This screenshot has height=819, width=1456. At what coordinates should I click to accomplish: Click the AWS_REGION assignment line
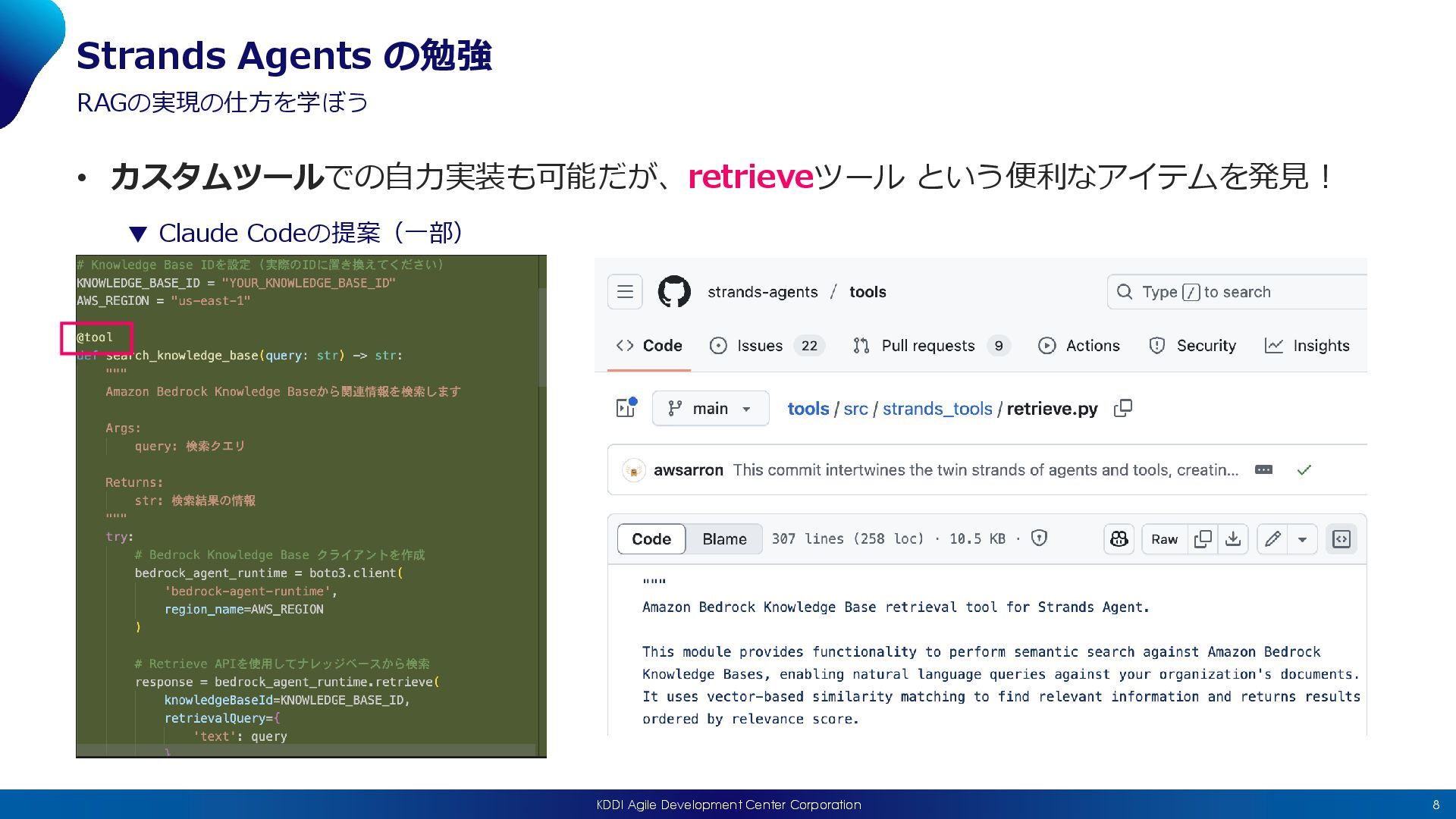[x=163, y=301]
